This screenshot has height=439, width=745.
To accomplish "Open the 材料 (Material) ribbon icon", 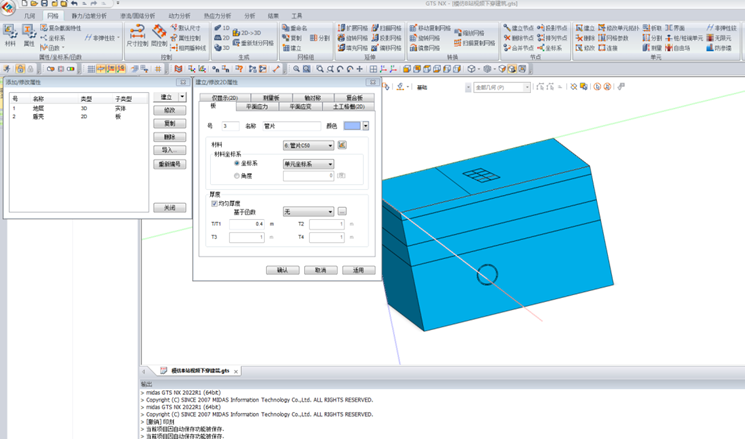I will 10,36.
